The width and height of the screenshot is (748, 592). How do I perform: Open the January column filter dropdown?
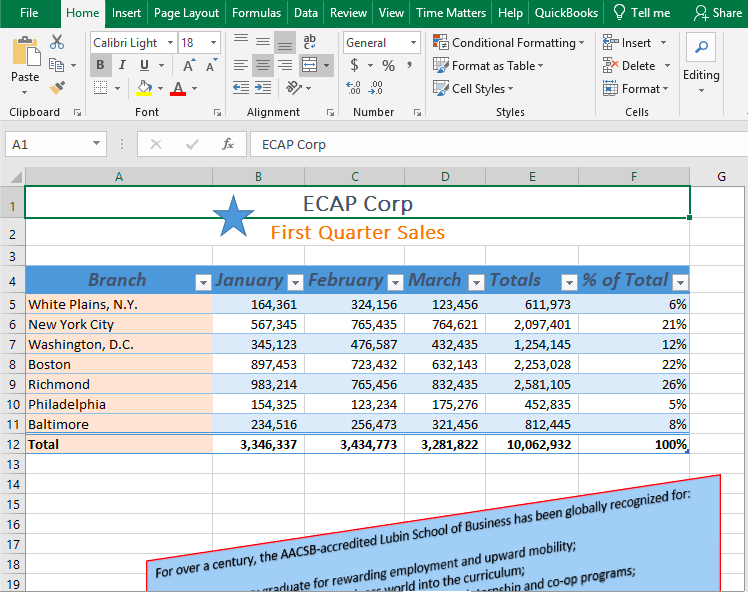(295, 283)
